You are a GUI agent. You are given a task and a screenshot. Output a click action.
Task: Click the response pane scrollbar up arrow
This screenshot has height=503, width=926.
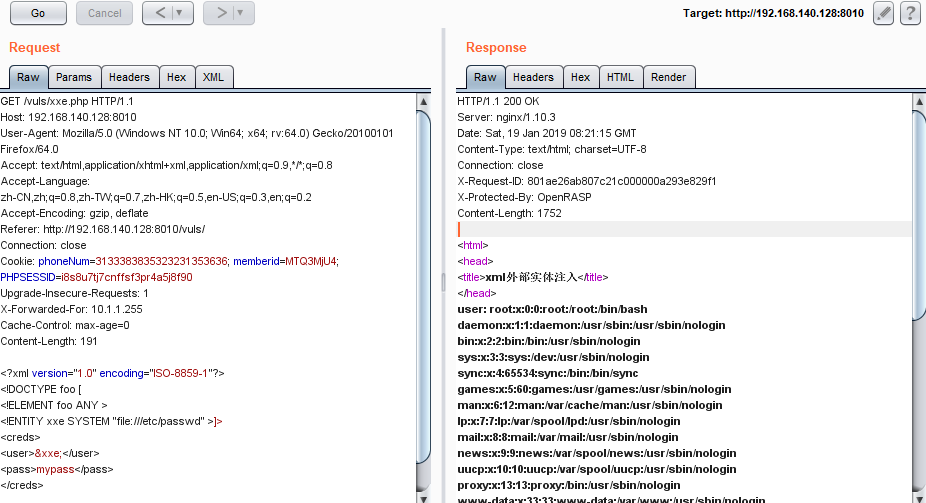919,102
